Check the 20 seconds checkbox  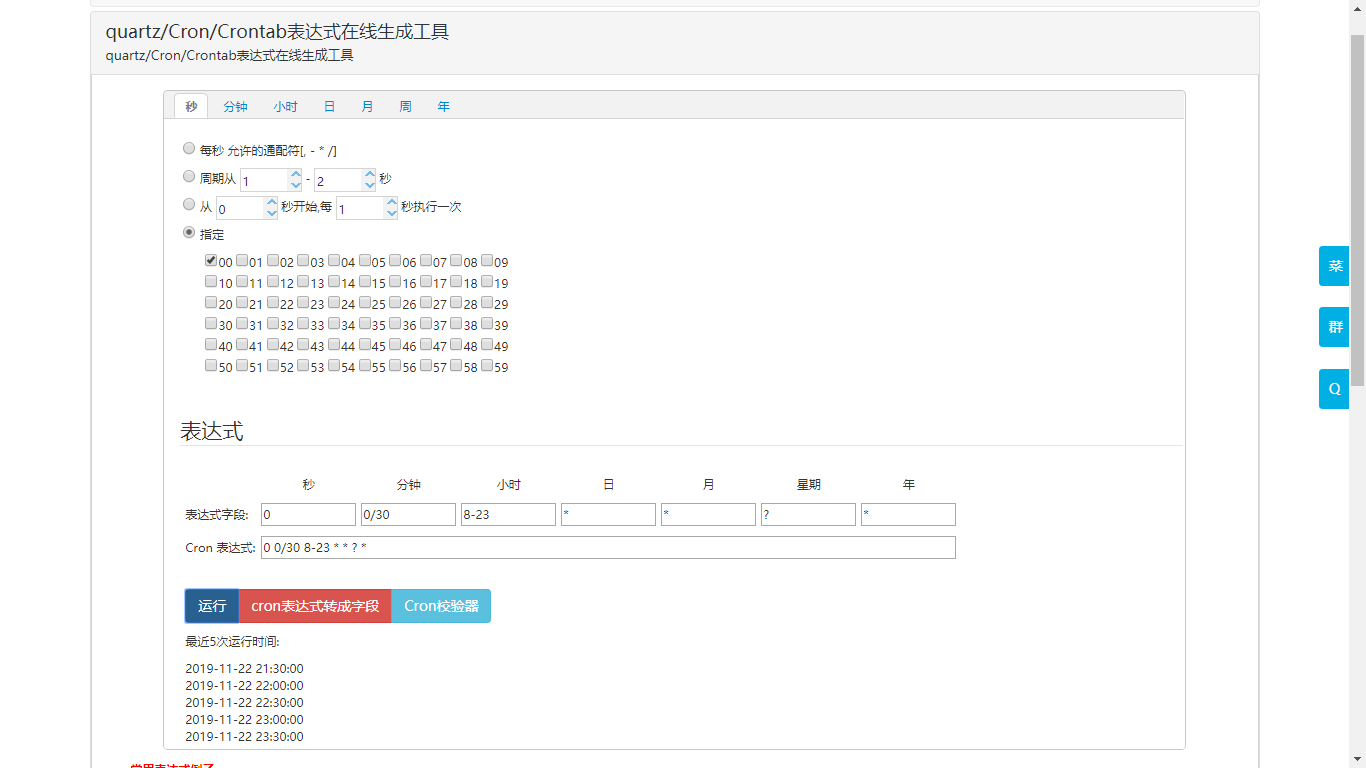[x=211, y=303]
